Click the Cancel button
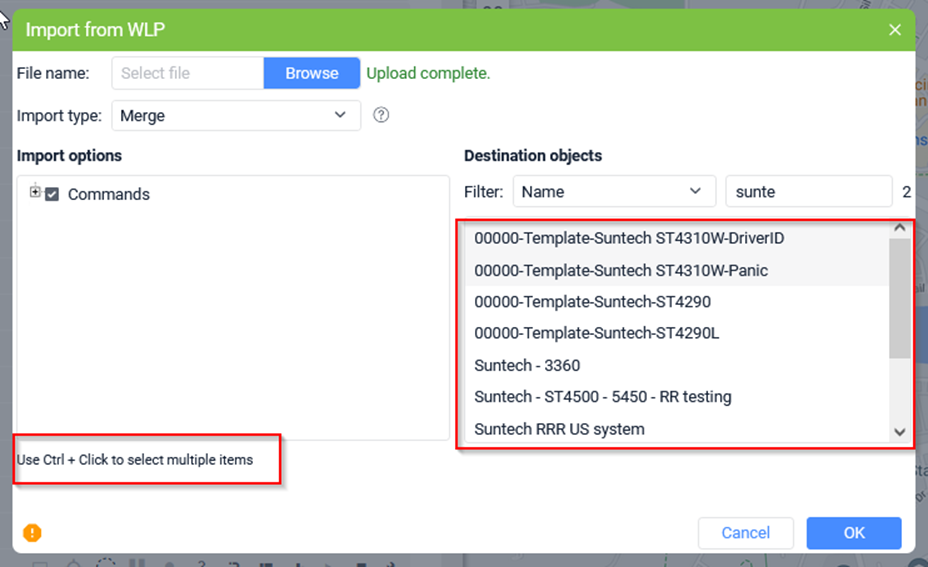 (746, 533)
